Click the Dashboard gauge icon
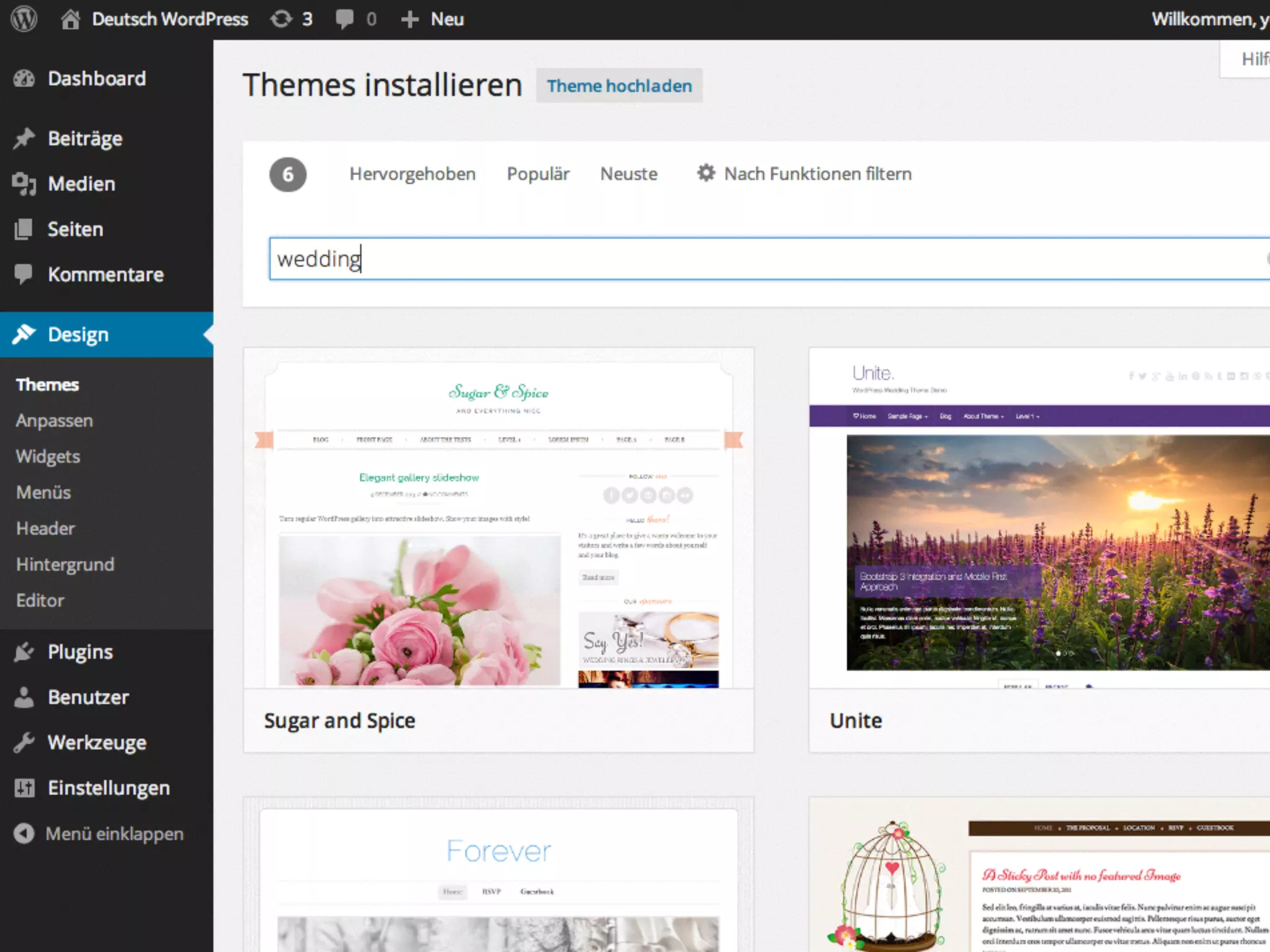This screenshot has width=1270, height=952. (24, 79)
